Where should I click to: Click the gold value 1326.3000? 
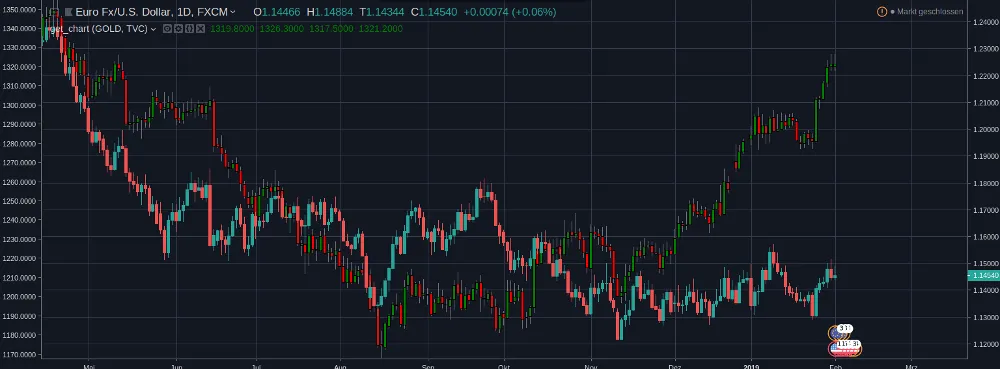coord(282,29)
